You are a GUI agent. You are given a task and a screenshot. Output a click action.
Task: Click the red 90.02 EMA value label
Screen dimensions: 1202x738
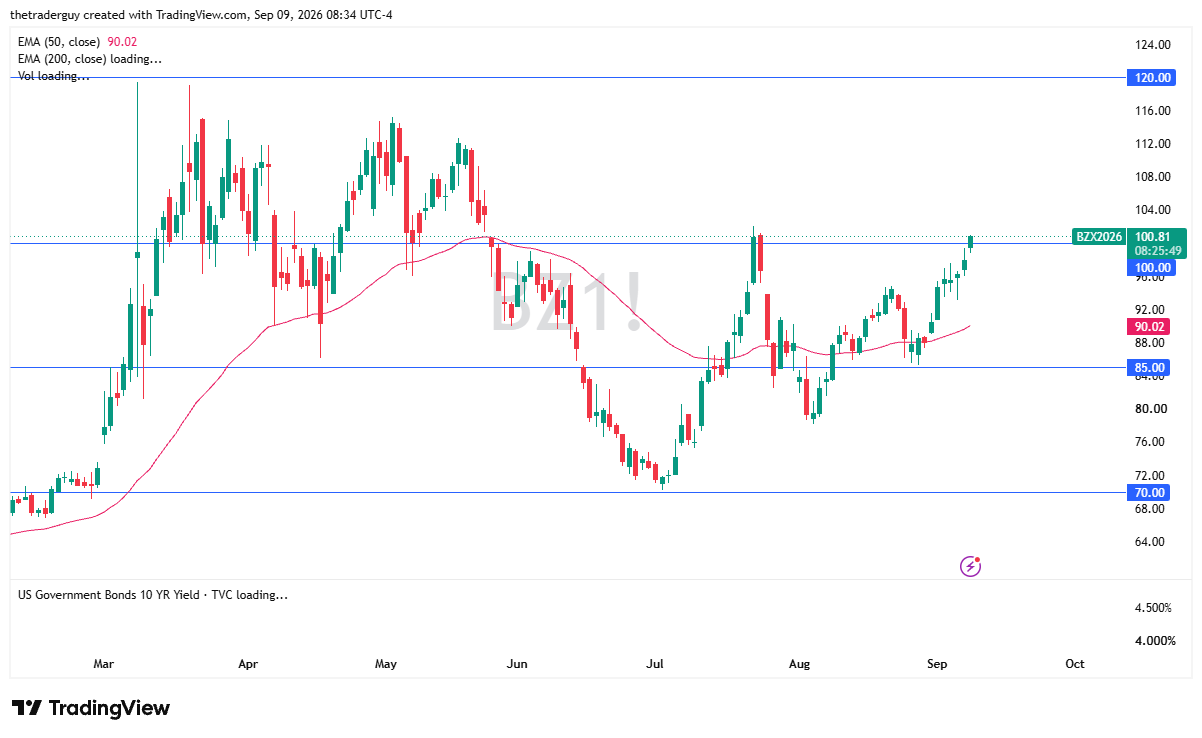(1150, 326)
